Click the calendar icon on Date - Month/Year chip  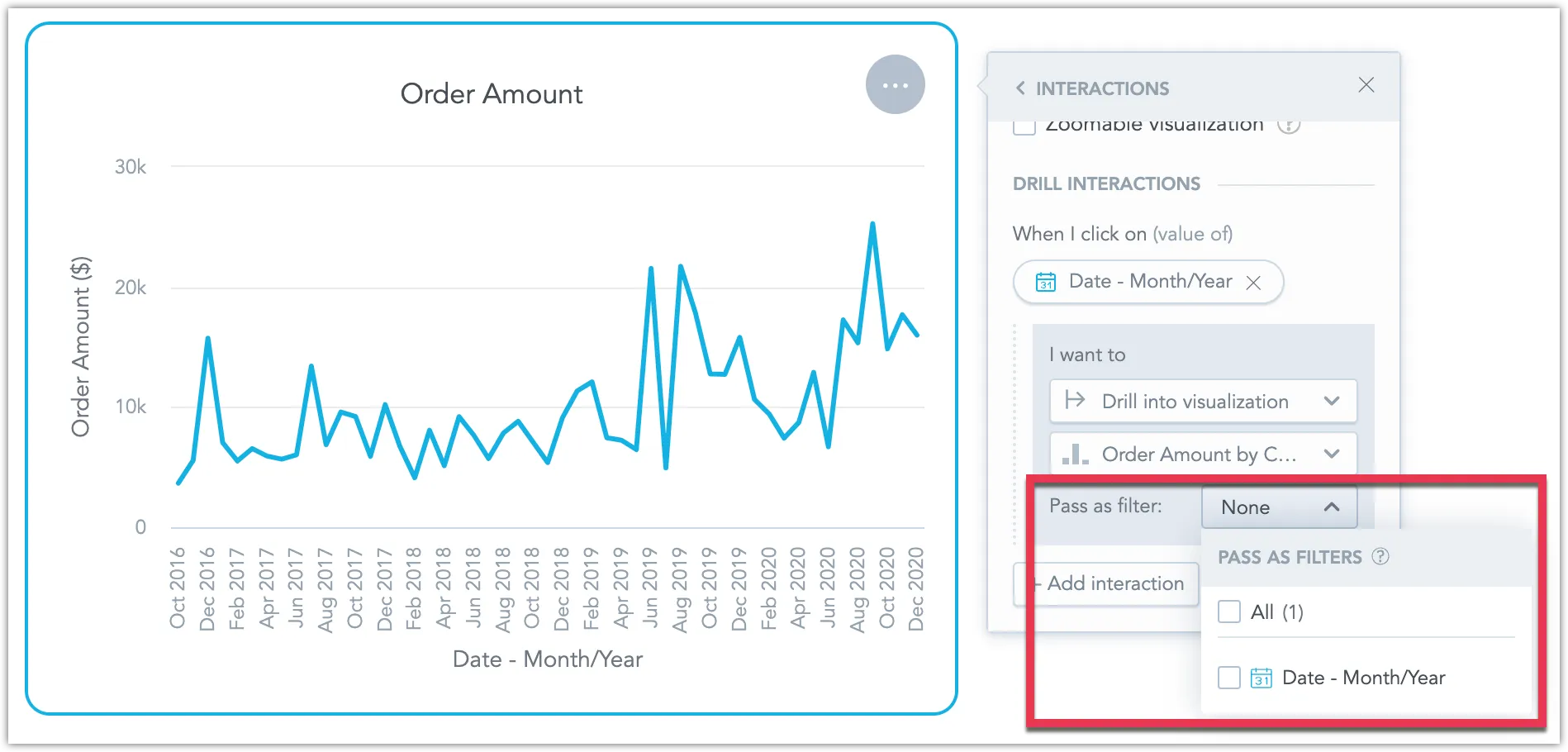point(1045,282)
